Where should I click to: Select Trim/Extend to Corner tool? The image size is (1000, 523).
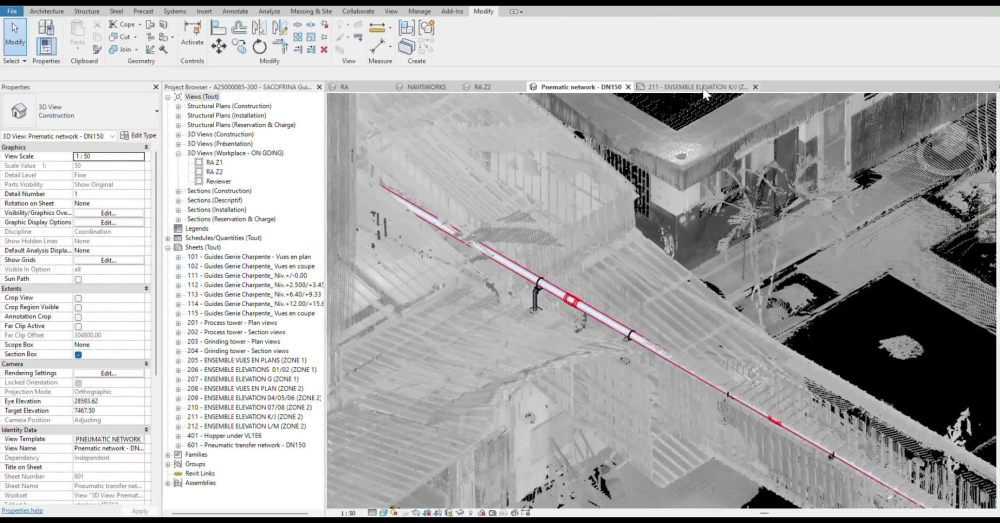(x=279, y=46)
